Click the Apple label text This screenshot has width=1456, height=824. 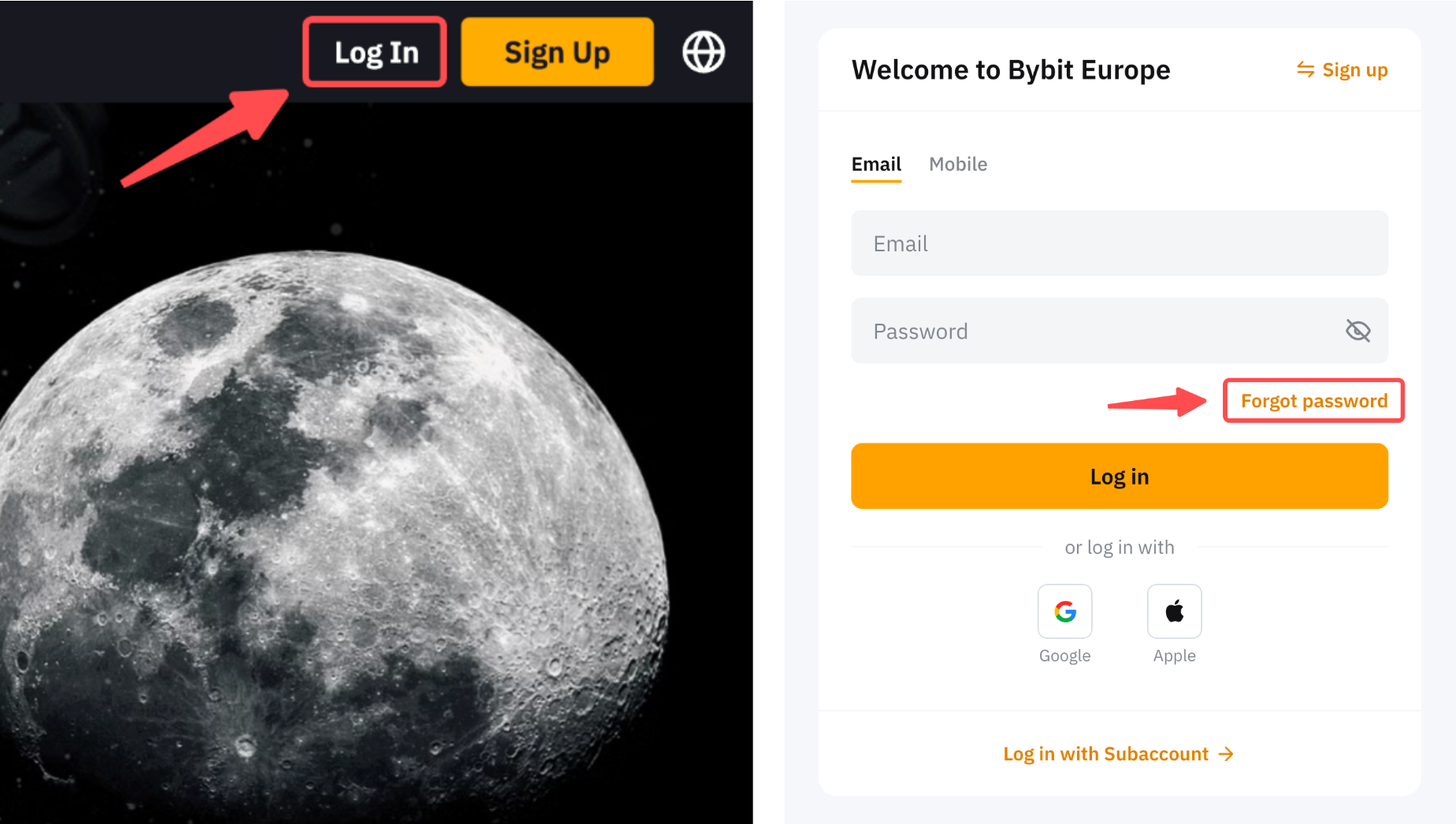coord(1174,655)
